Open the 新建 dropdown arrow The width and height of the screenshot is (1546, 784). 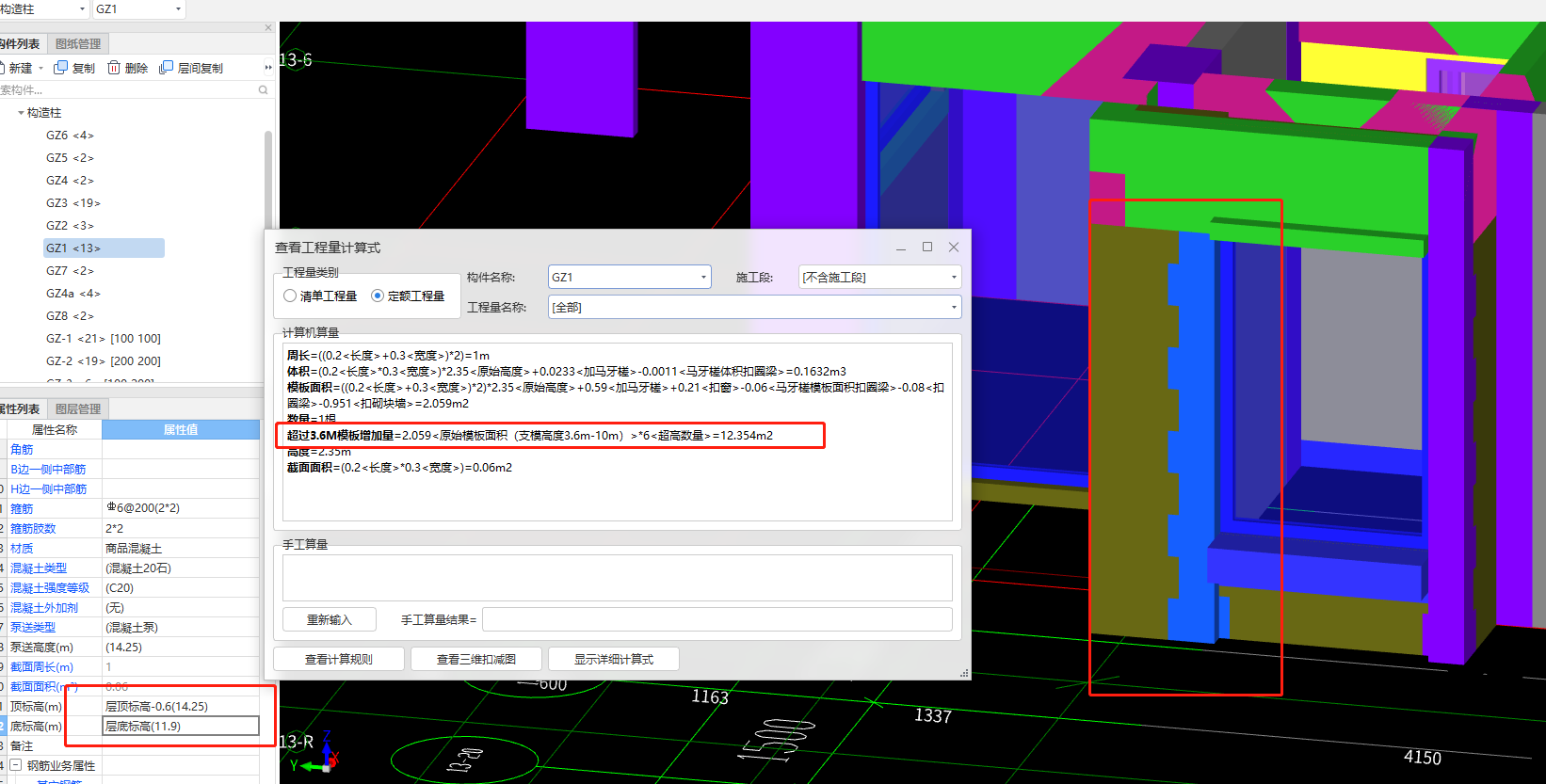[40, 68]
